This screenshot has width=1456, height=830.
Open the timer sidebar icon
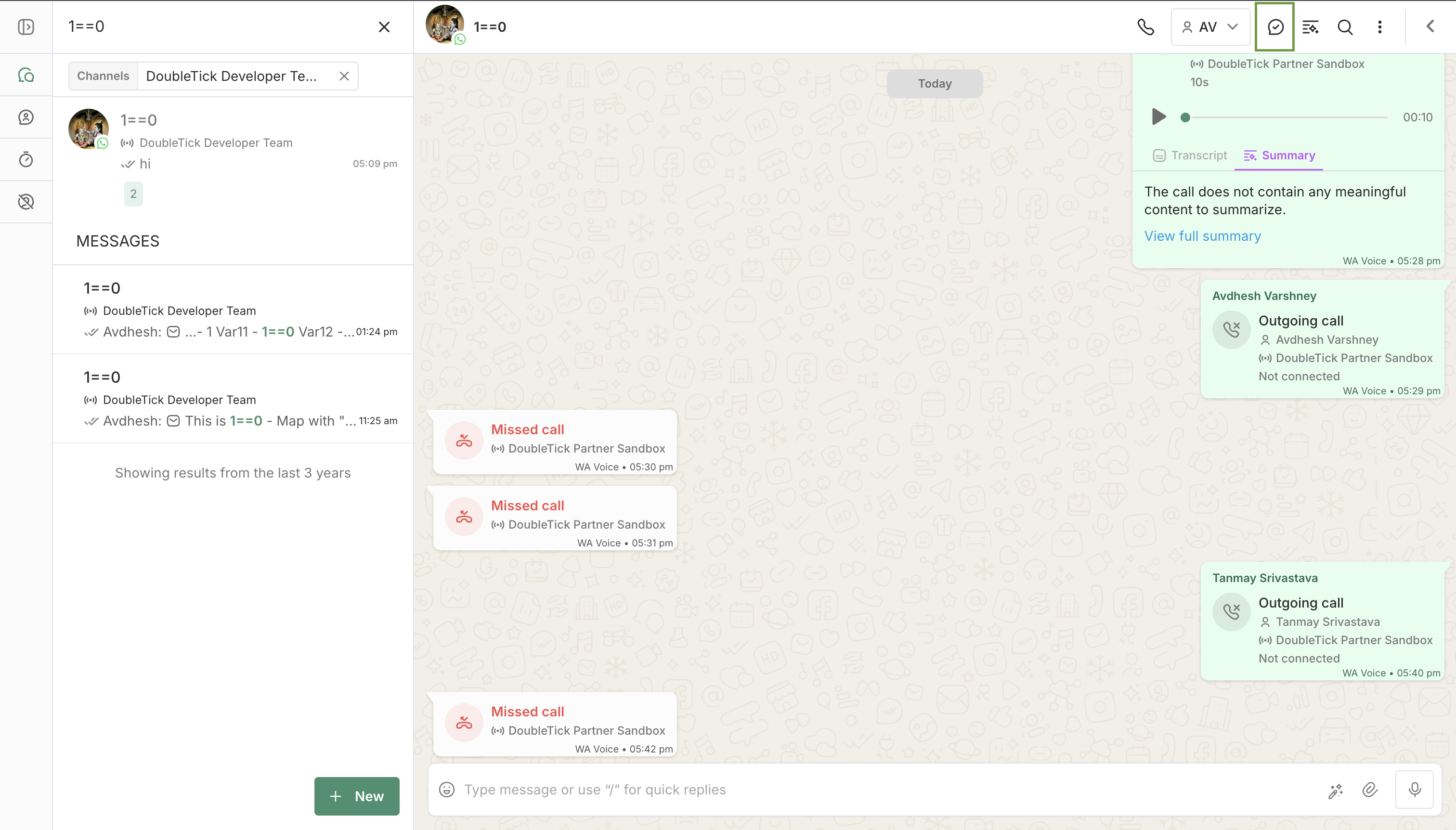pos(26,160)
